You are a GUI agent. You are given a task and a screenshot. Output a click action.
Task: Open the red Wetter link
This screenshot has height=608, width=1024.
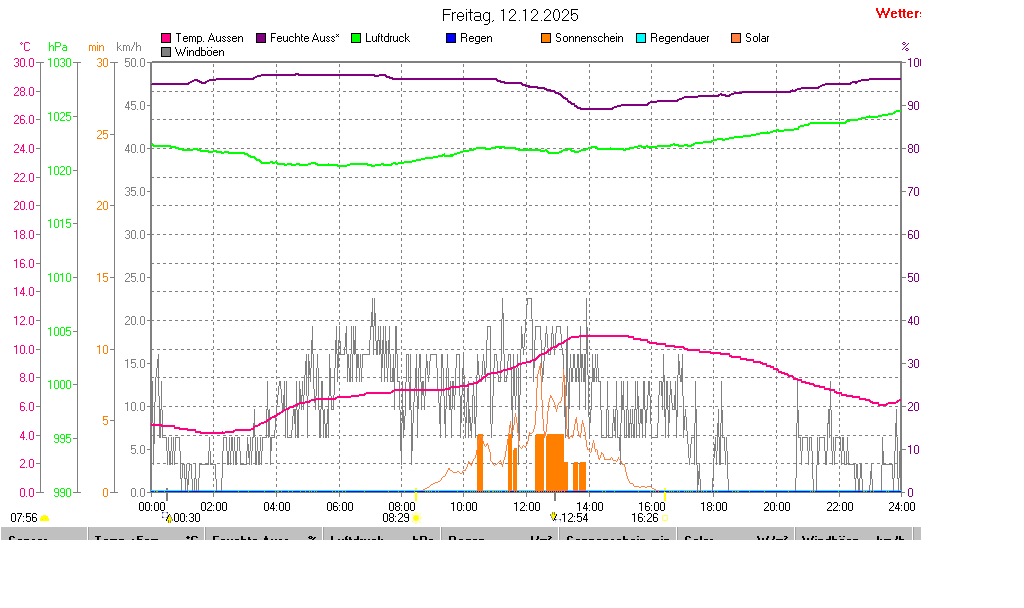(x=898, y=13)
